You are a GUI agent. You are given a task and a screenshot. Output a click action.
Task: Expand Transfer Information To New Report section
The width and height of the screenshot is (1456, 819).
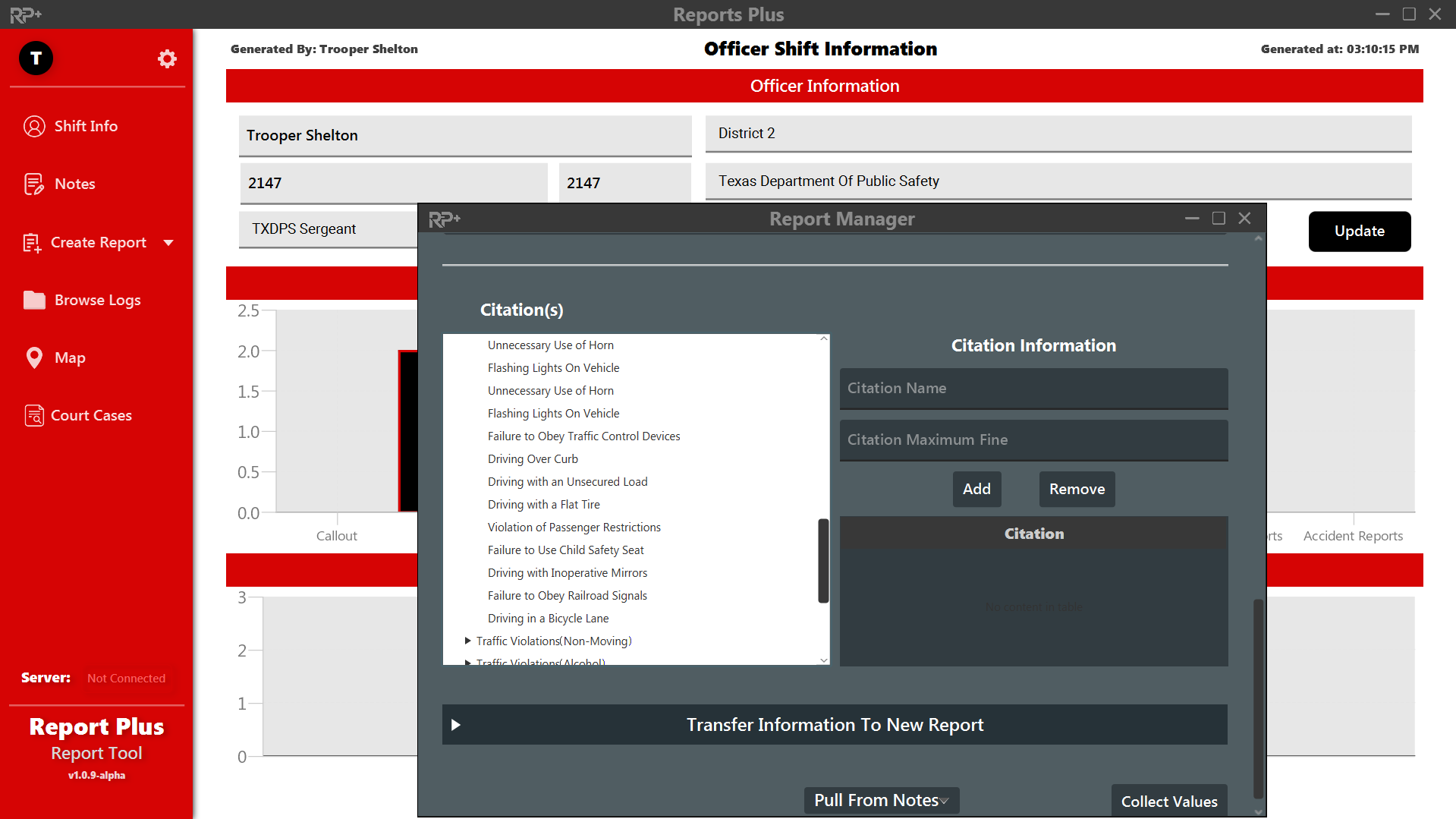456,725
